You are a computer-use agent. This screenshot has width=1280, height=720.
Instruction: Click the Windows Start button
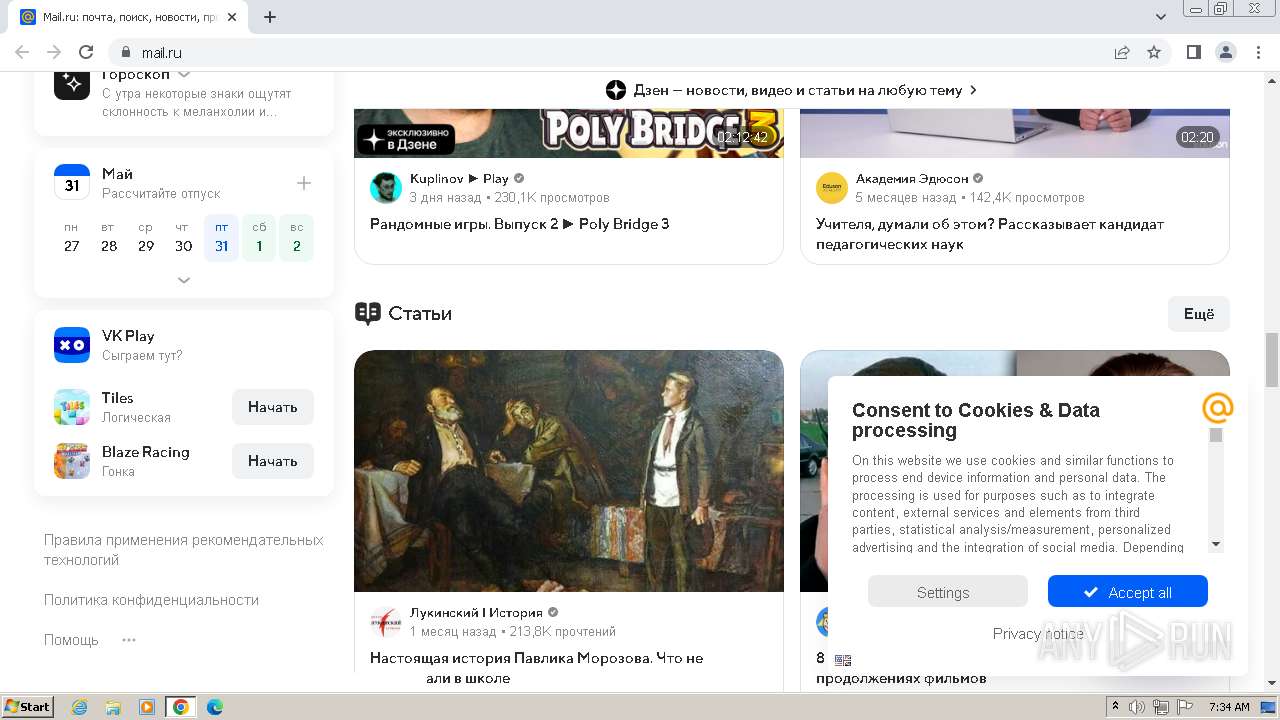[28, 707]
